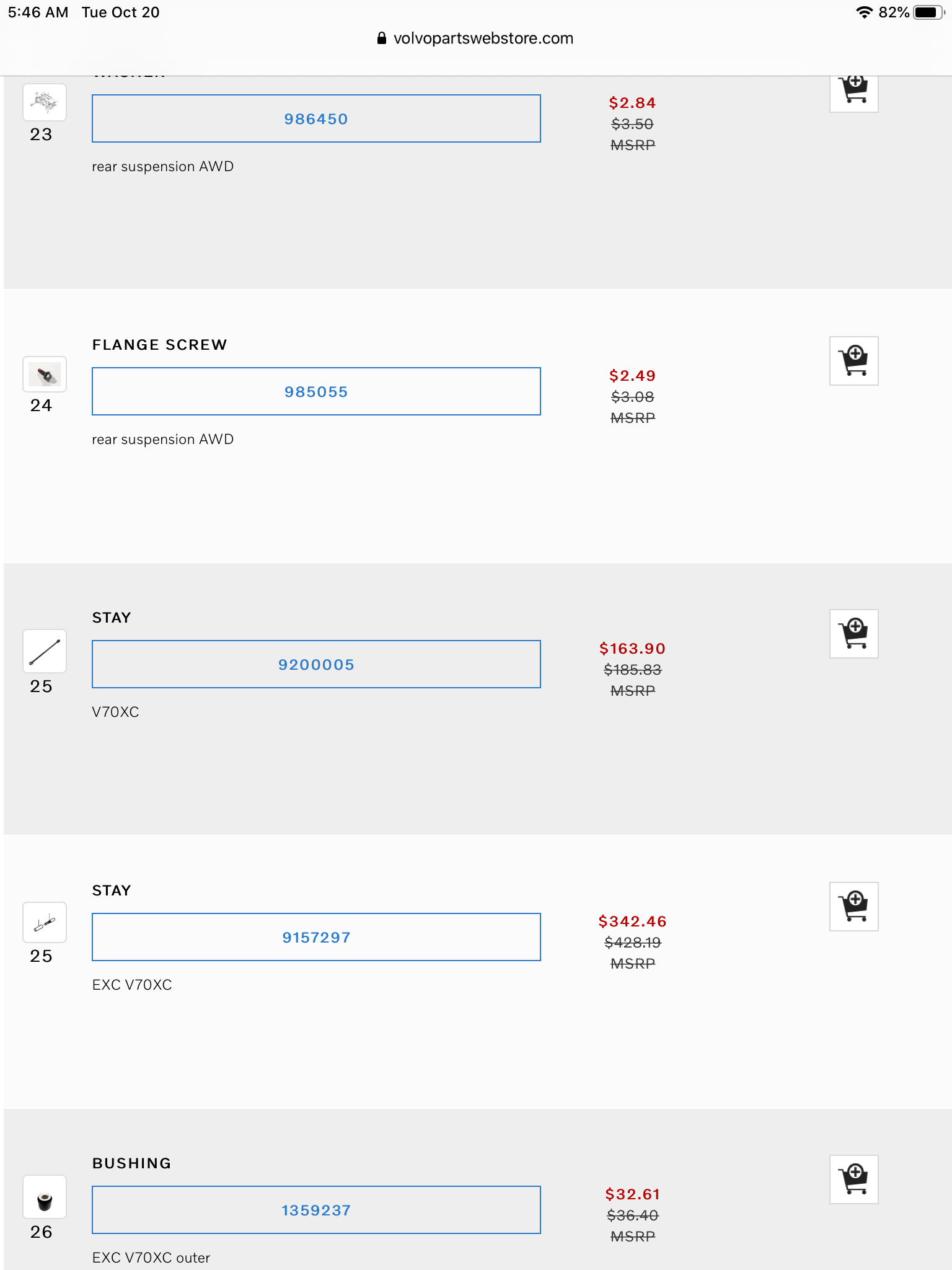
Task: Open part number 1359237 link
Action: (x=316, y=1210)
